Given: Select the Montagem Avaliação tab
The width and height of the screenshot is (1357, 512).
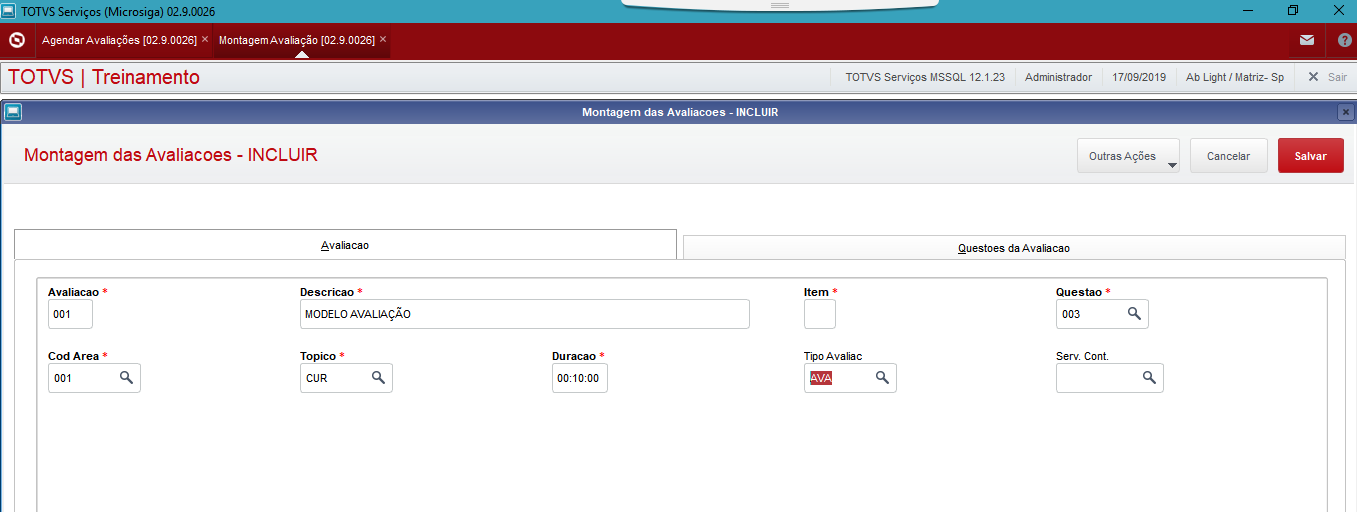Looking at the screenshot, I should [x=297, y=40].
